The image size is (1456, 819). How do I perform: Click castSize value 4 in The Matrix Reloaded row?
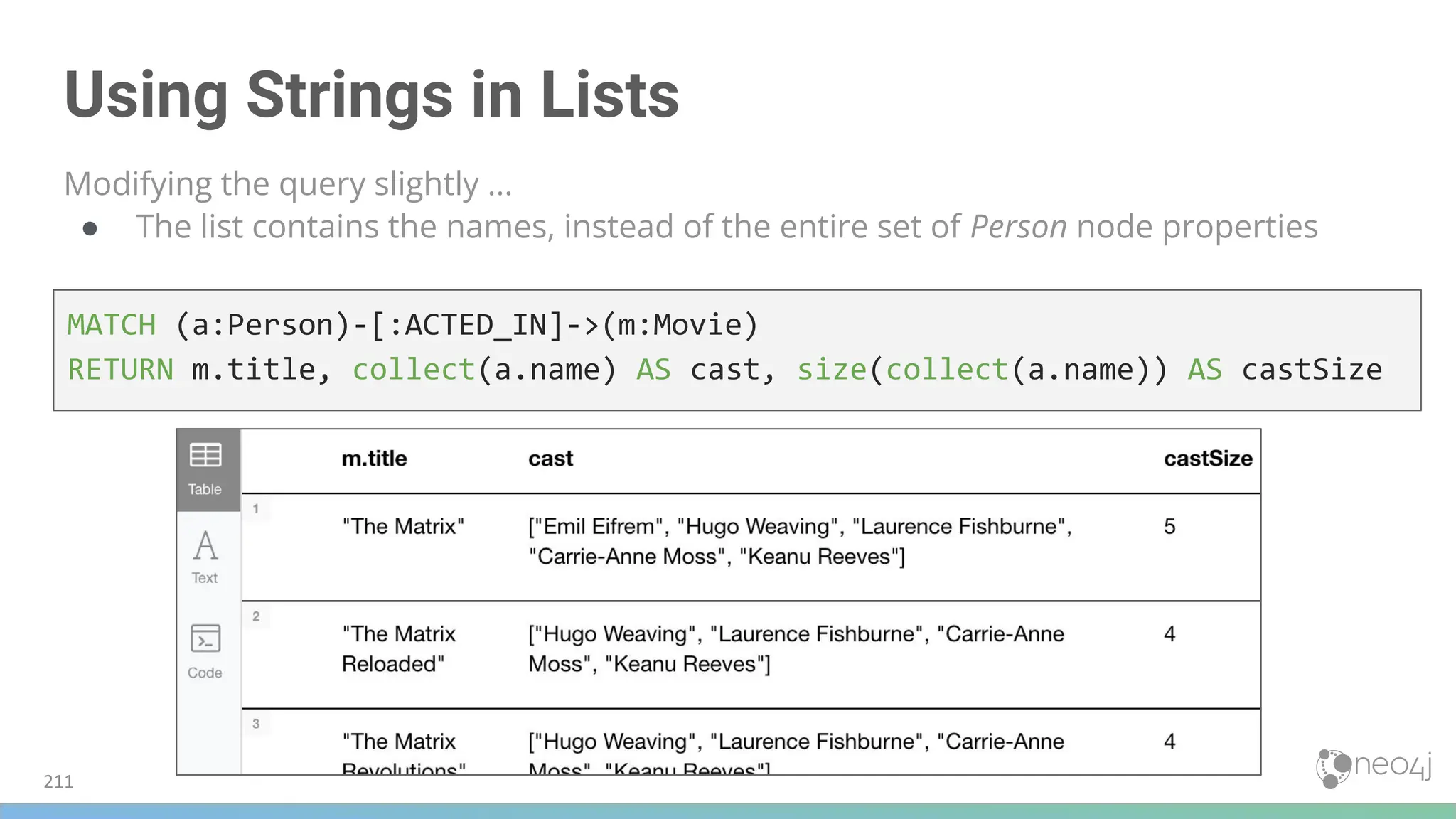(1169, 633)
